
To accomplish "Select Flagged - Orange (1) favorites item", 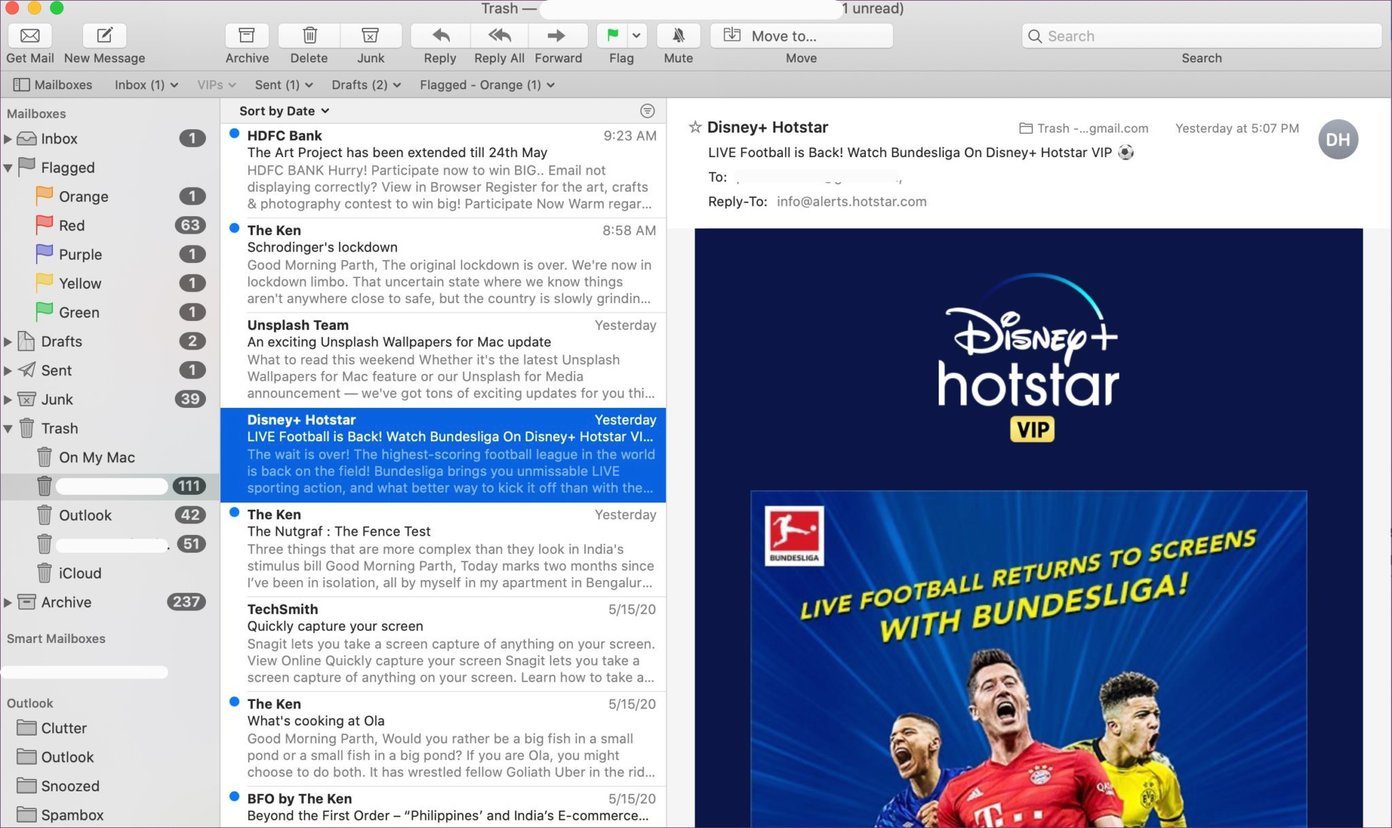I will 487,85.
